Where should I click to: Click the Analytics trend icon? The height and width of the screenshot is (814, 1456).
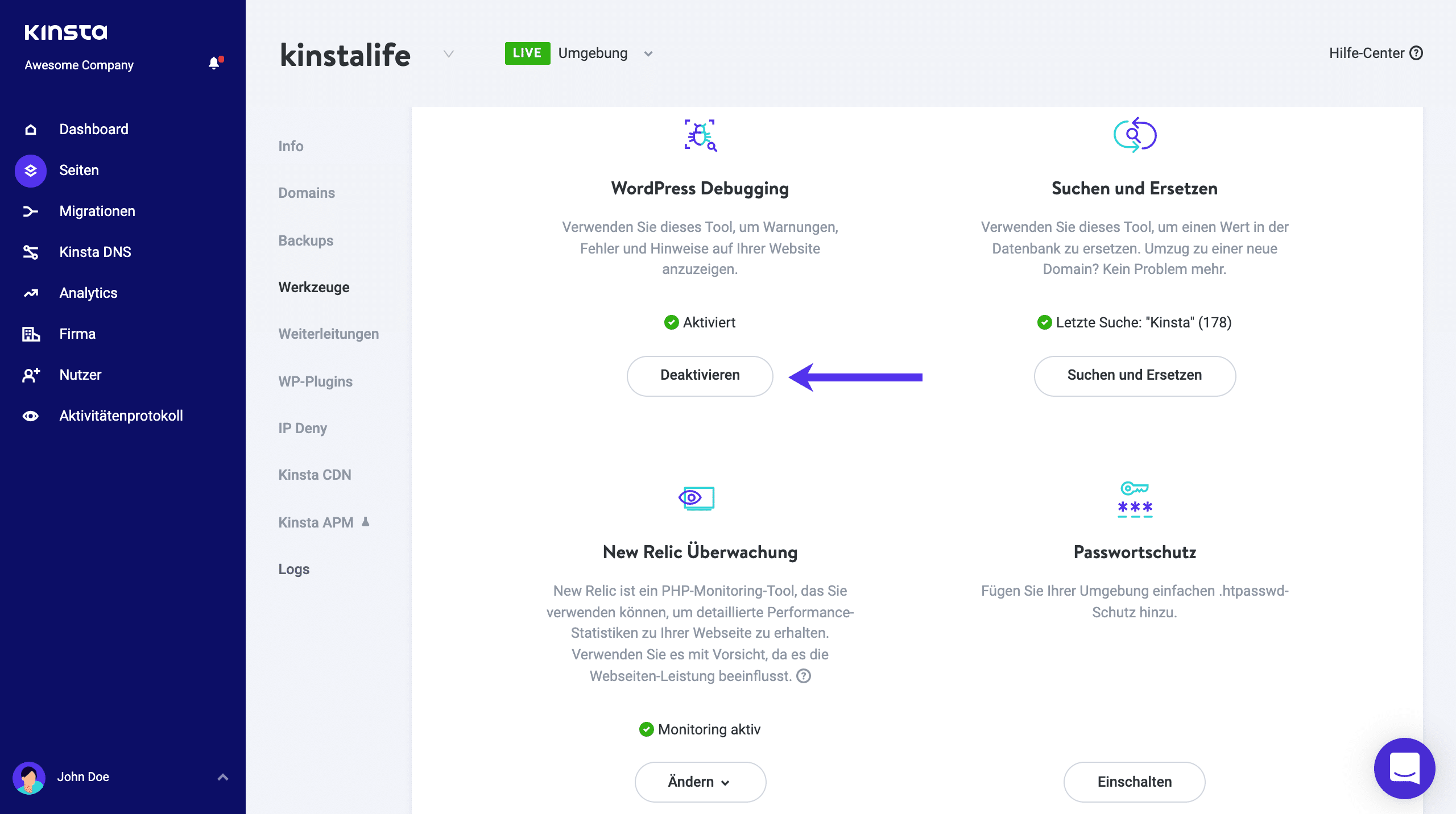(31, 293)
